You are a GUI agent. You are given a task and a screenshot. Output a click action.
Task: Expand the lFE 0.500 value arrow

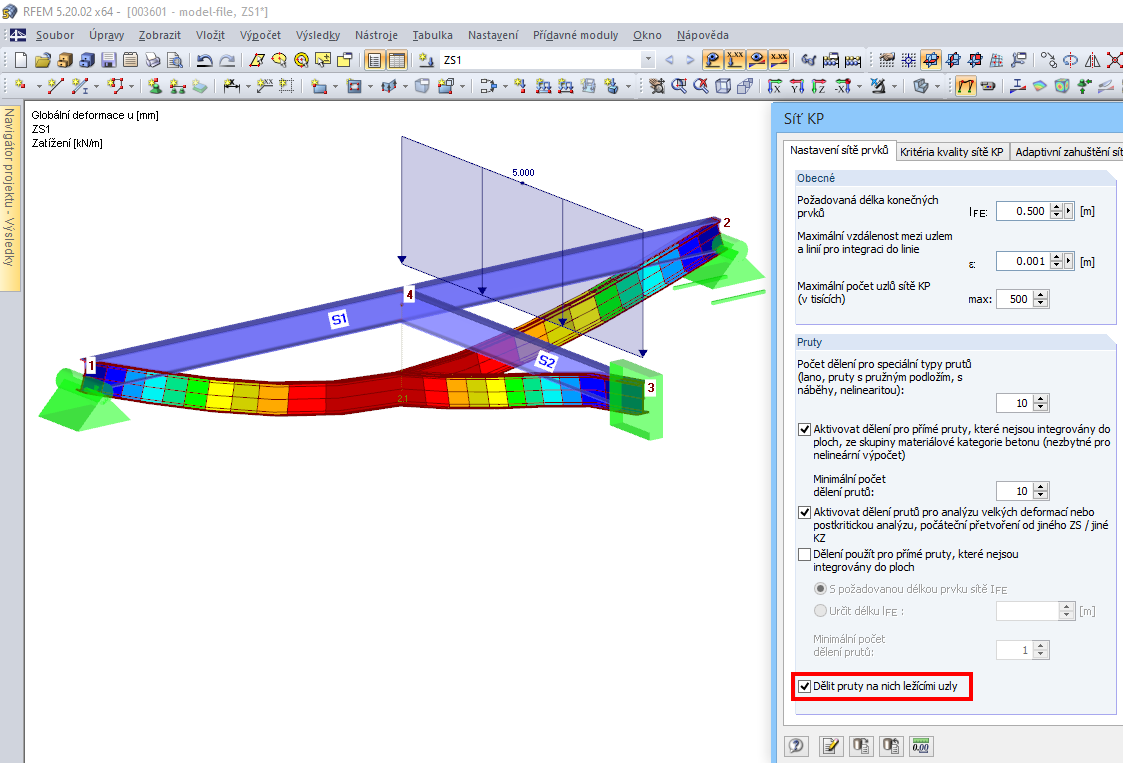click(x=1069, y=211)
